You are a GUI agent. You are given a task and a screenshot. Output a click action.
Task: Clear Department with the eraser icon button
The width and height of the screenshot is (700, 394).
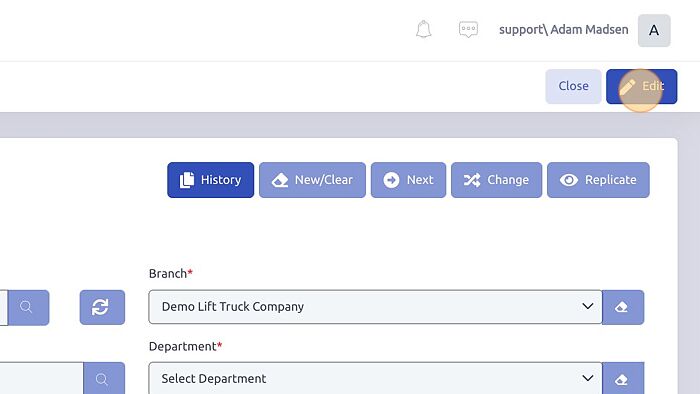(x=623, y=379)
